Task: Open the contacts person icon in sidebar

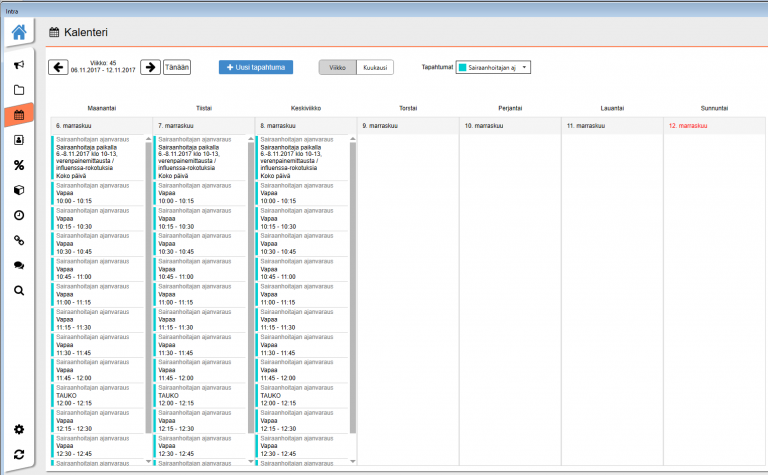Action: (x=18, y=140)
